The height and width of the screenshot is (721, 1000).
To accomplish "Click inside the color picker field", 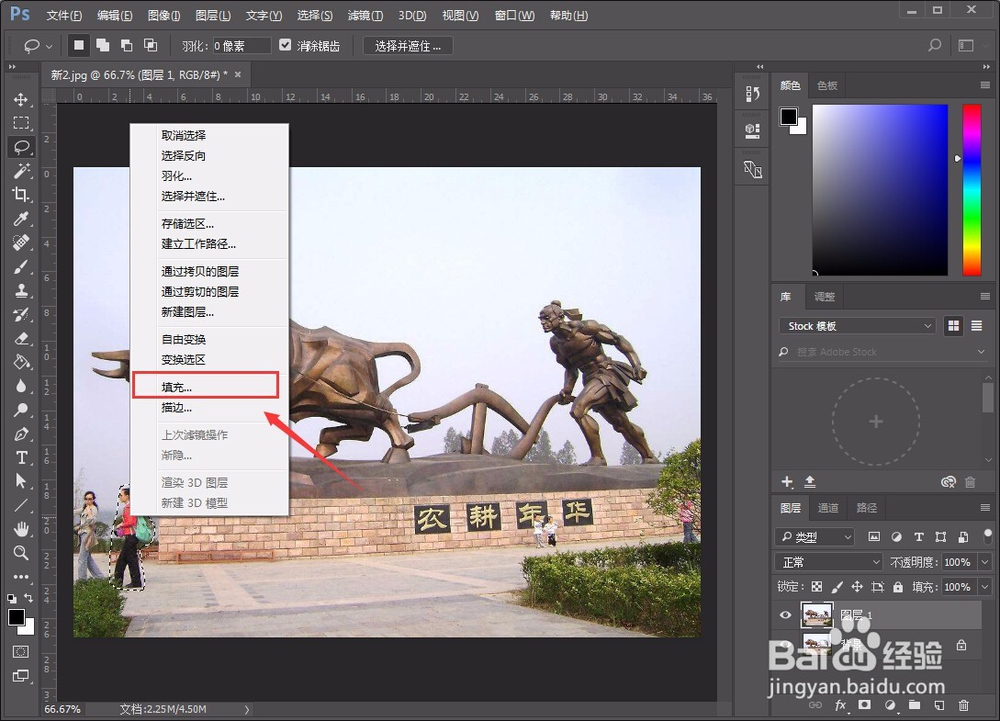I will click(879, 190).
